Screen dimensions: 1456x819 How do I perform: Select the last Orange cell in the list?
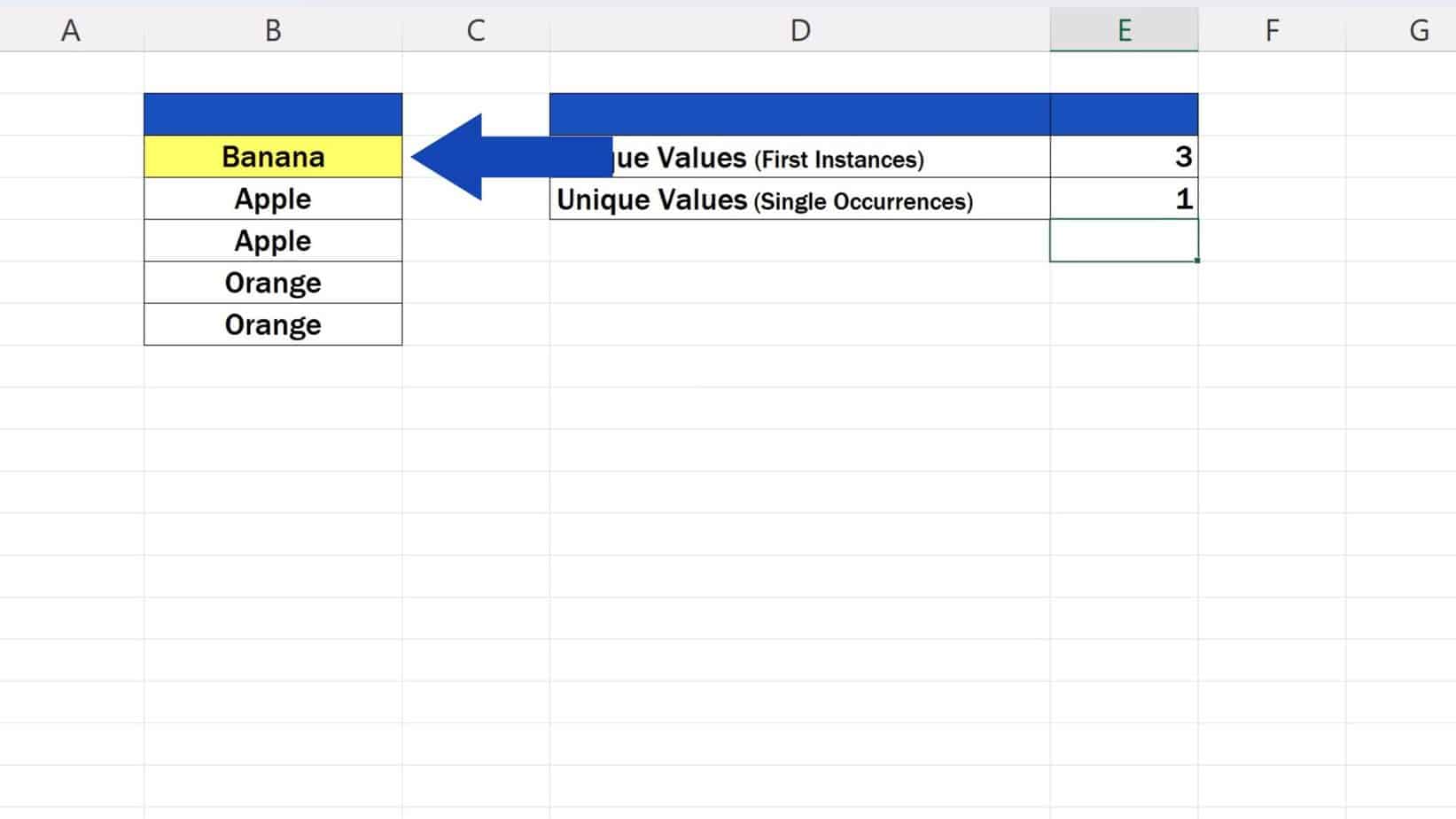(x=272, y=324)
